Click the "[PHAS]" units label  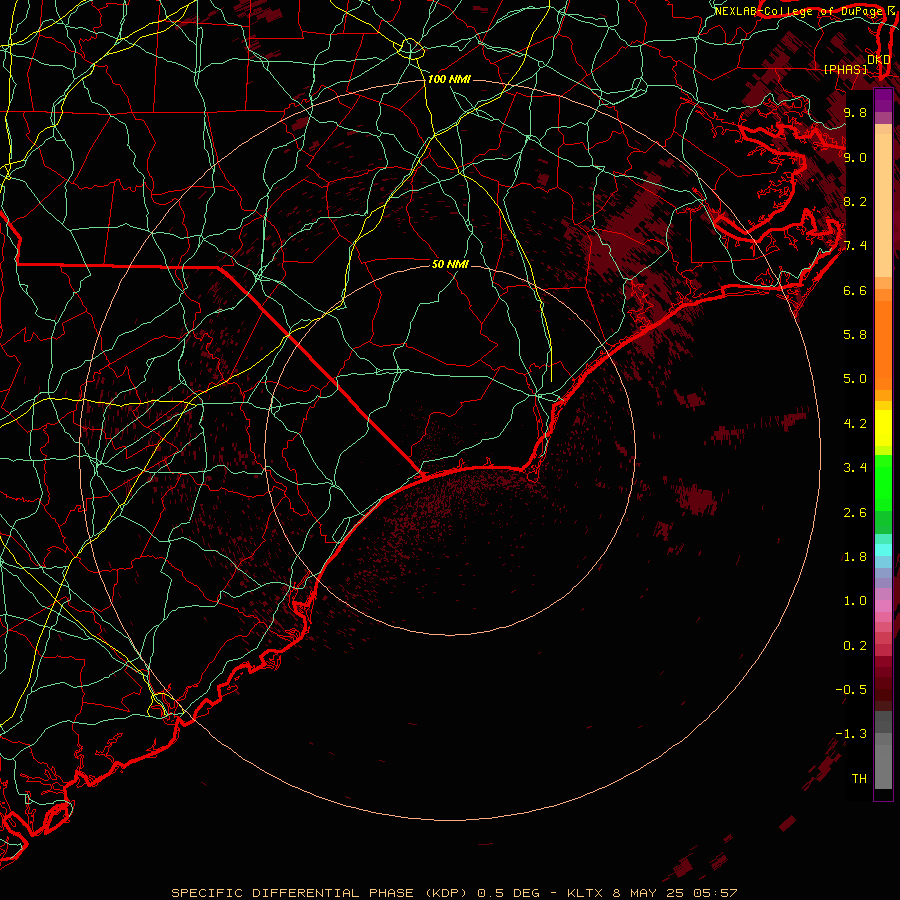coord(845,70)
